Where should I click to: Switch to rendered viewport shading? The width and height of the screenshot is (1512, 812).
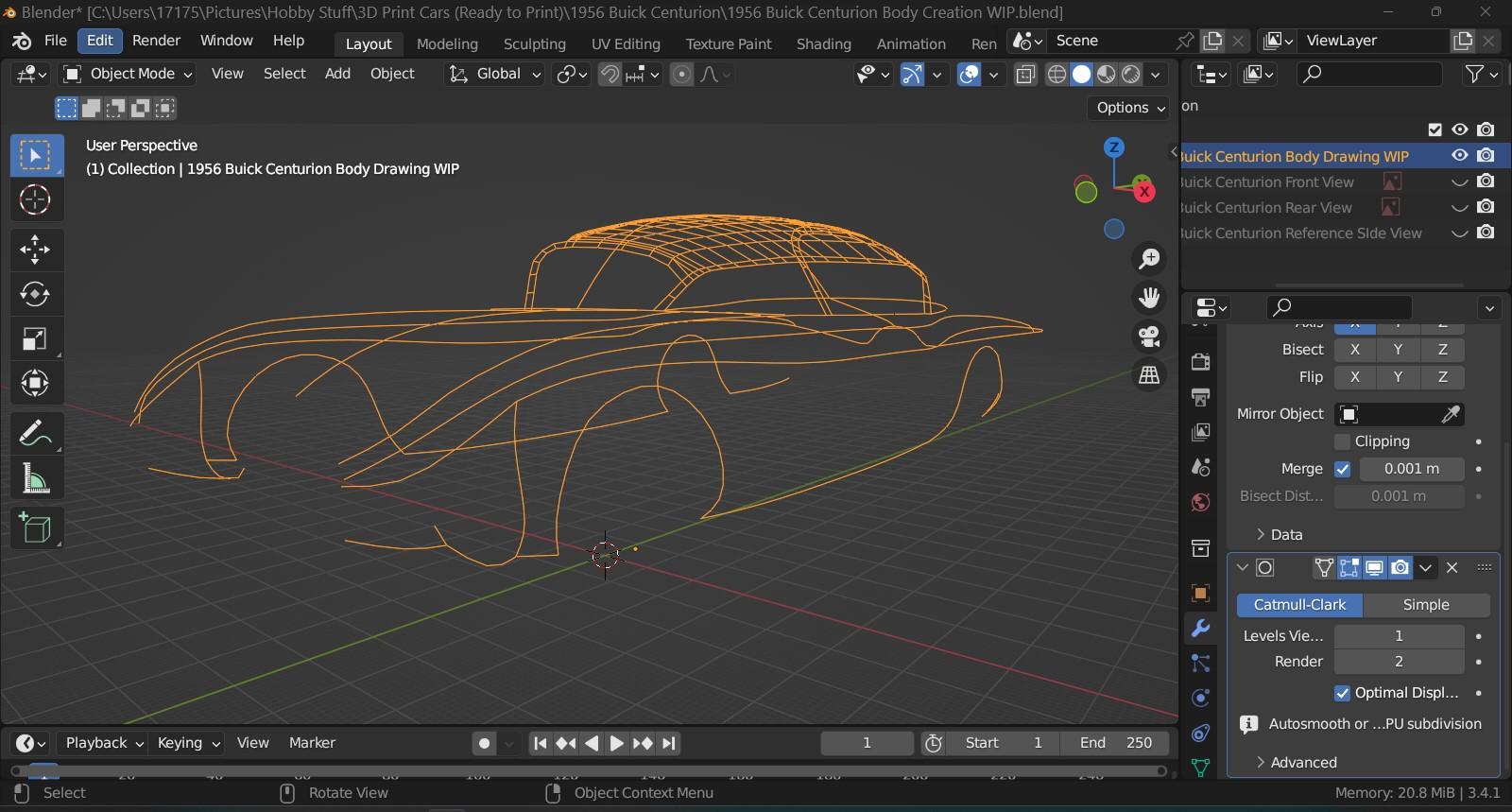(x=1131, y=75)
